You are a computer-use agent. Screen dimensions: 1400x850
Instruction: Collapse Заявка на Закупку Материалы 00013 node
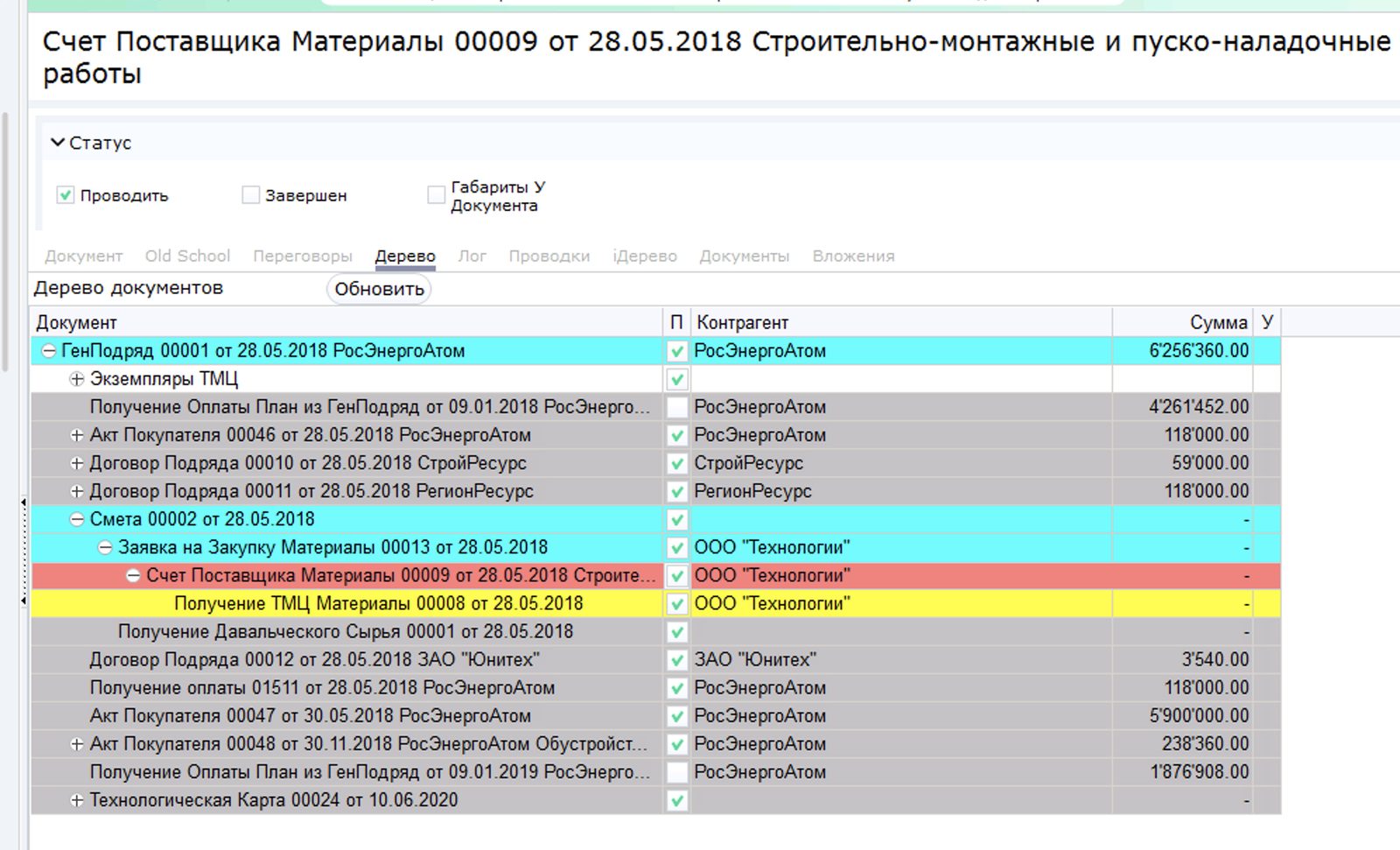coord(105,547)
